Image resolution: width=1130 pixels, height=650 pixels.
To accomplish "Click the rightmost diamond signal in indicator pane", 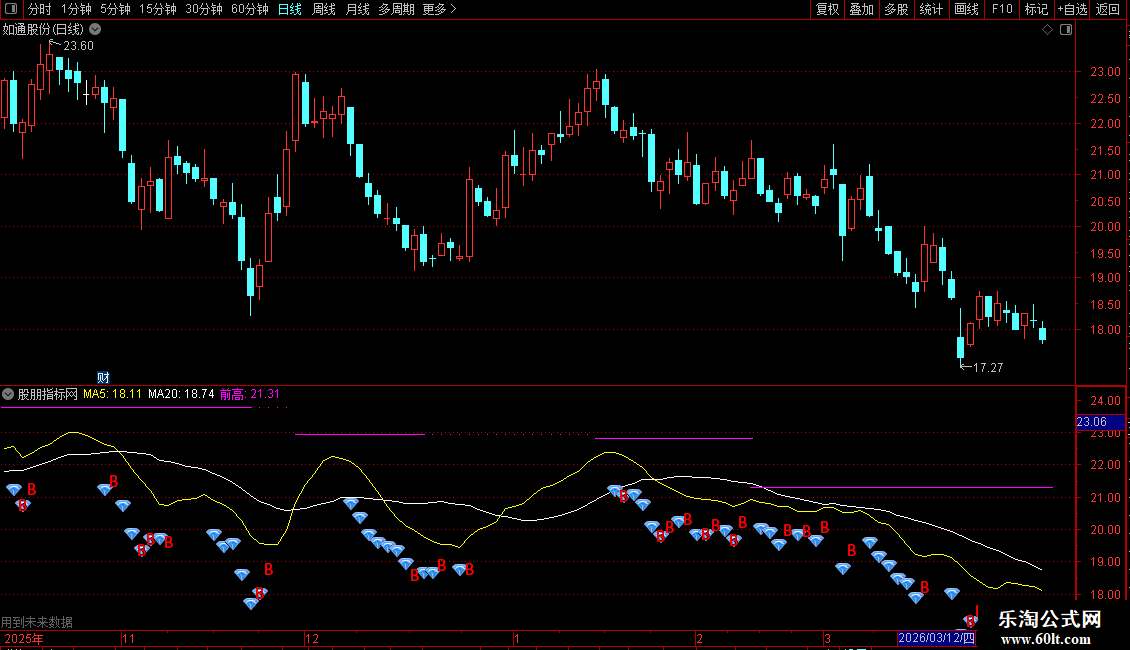I will point(970,620).
